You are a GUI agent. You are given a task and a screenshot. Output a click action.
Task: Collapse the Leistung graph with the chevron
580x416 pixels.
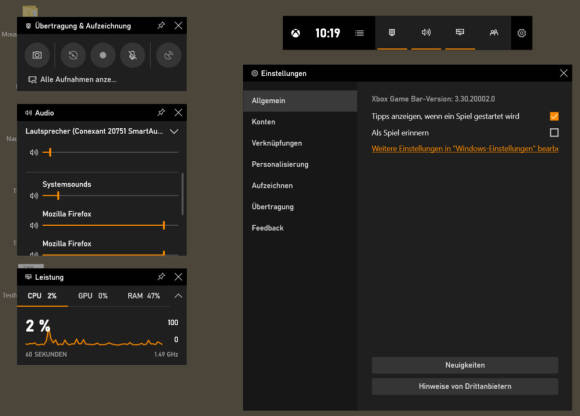(x=178, y=296)
